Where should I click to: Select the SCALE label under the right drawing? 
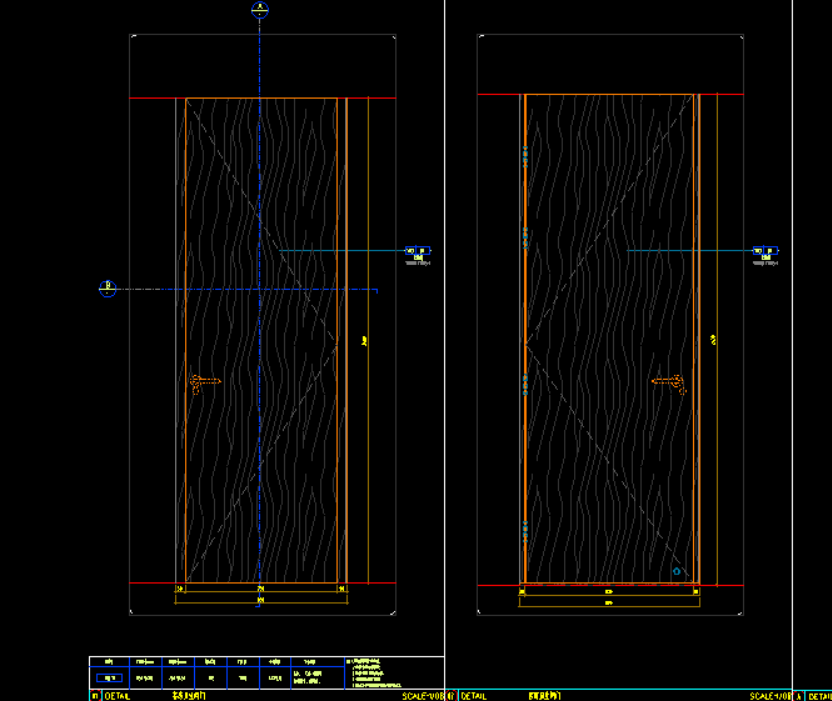(771, 695)
